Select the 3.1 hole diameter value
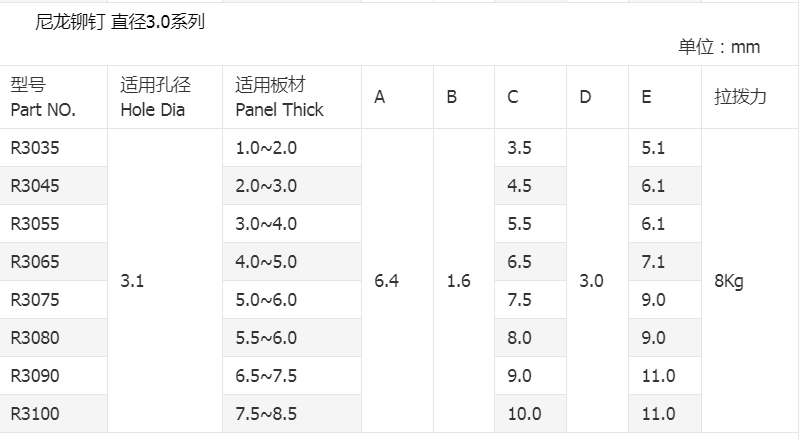The image size is (800, 440). tap(132, 281)
